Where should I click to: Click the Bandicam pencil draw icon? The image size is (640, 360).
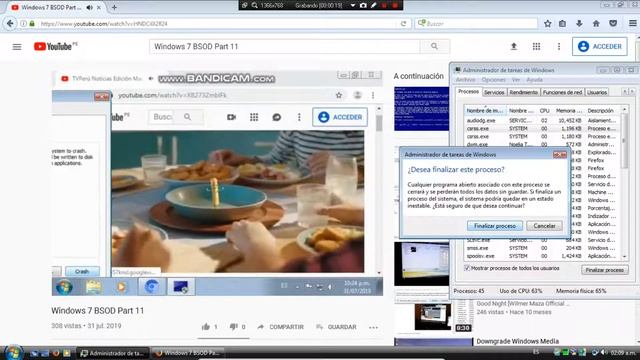point(373,5)
